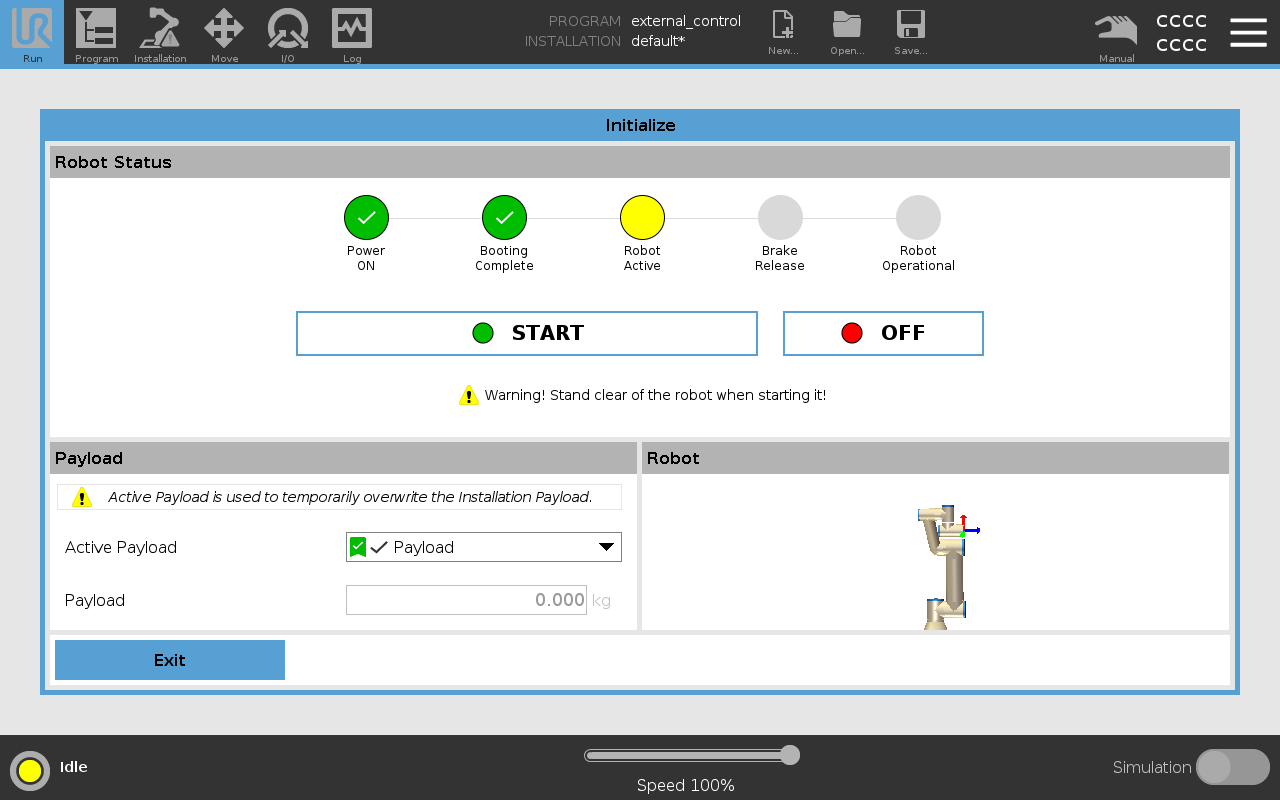Open the Log tab icon
This screenshot has height=800, width=1280.
352,30
